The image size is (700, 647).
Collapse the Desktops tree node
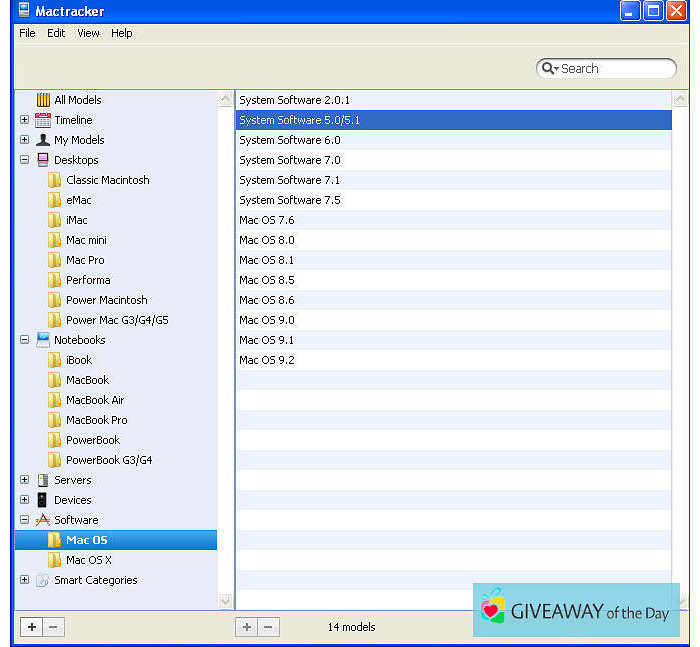point(24,160)
